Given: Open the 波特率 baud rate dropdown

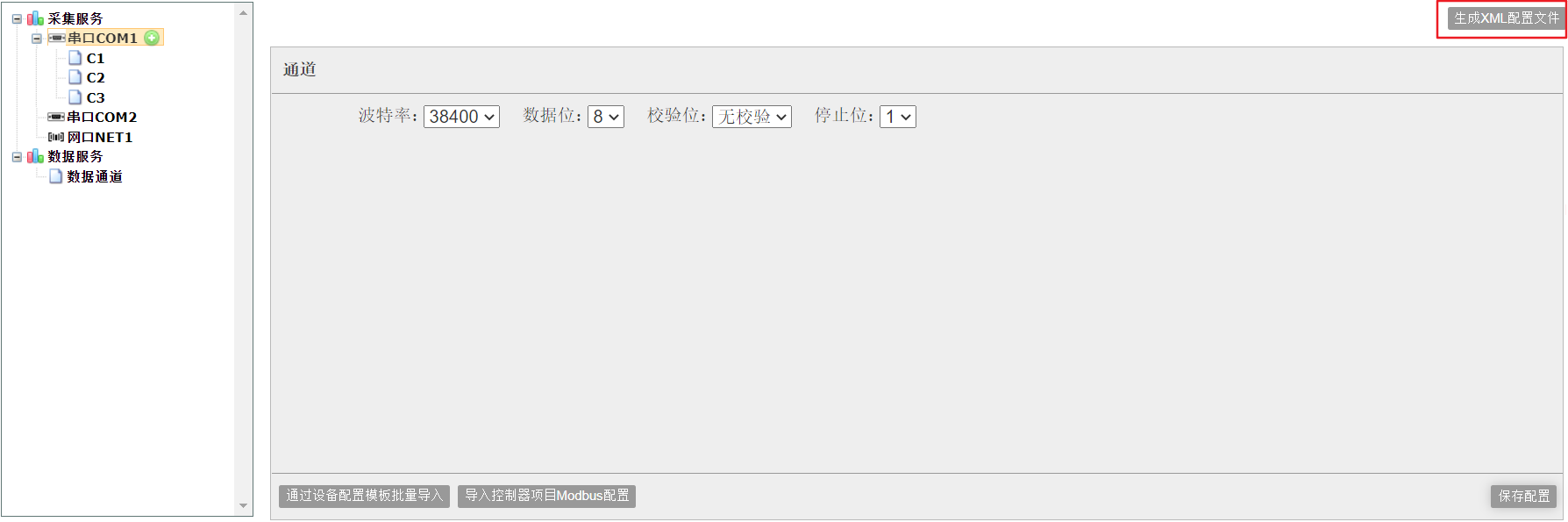Looking at the screenshot, I should tap(461, 117).
